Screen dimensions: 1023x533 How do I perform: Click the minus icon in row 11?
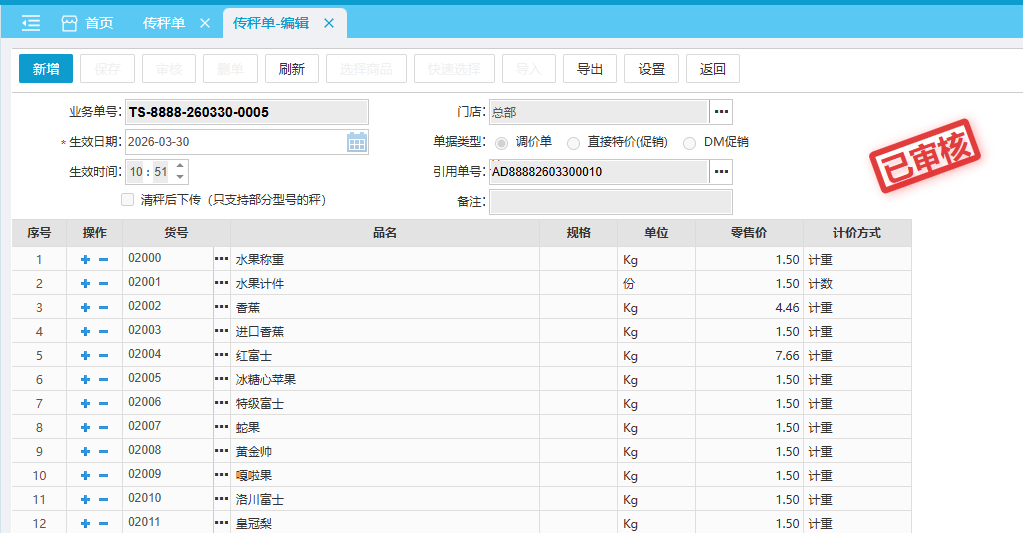point(103,500)
